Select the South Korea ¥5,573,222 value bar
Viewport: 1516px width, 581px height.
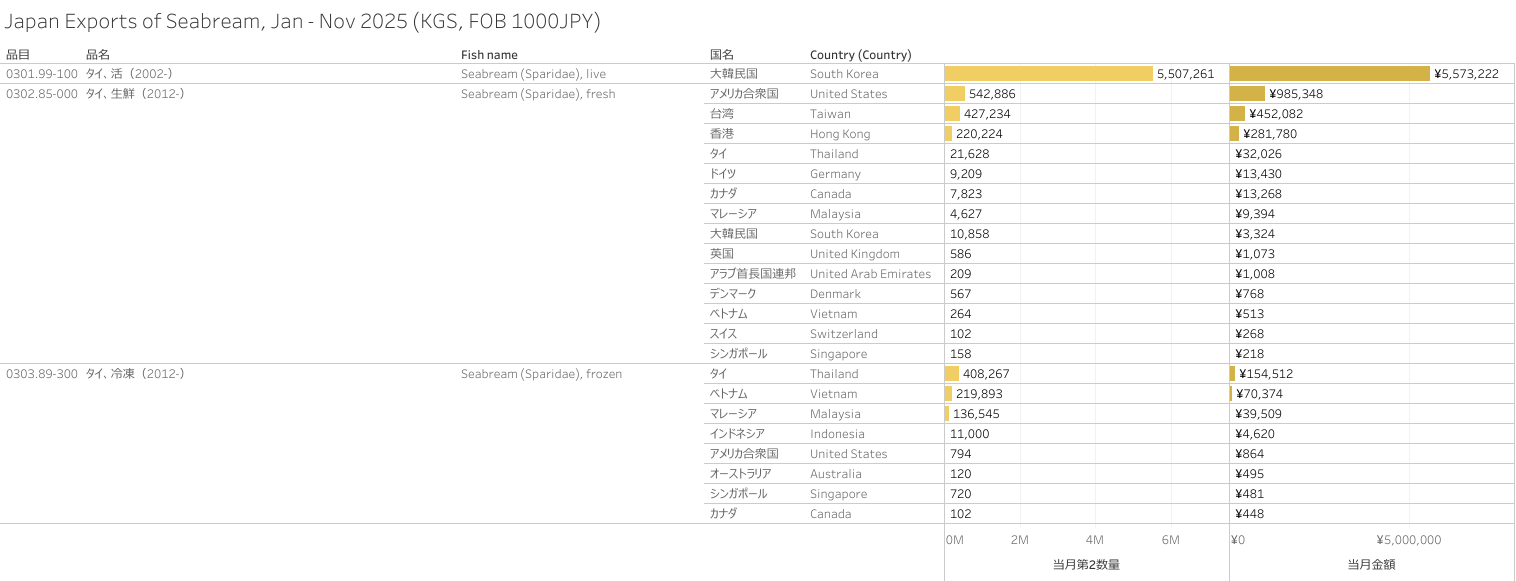pos(1329,74)
